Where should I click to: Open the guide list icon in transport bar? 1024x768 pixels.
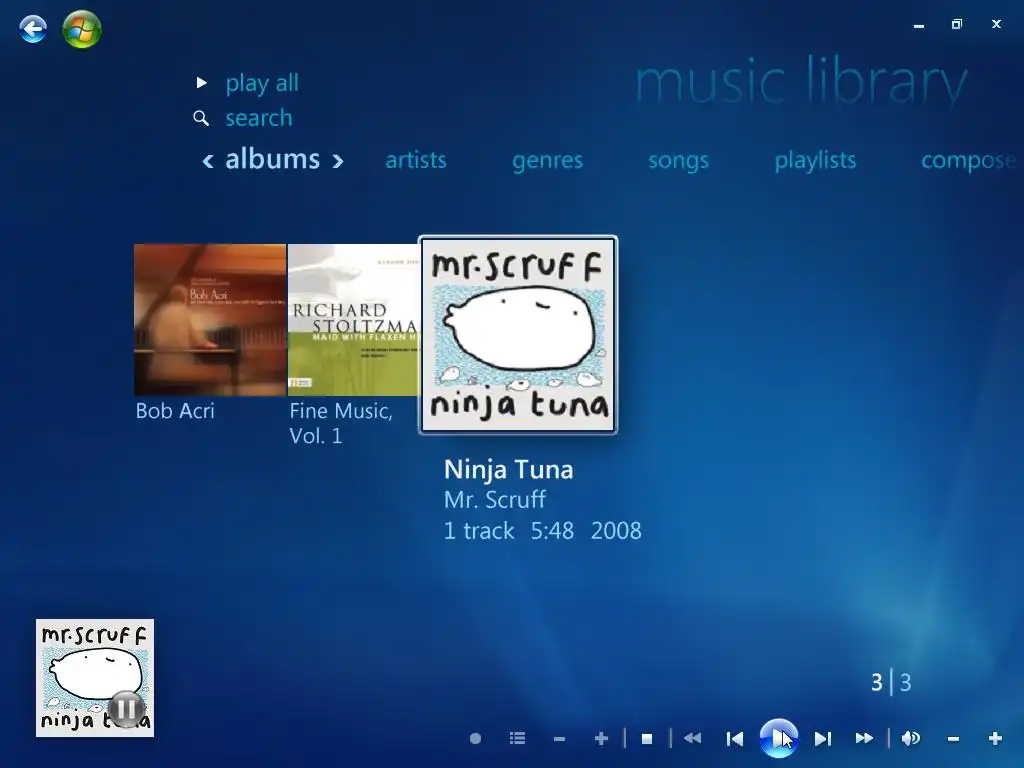(517, 739)
